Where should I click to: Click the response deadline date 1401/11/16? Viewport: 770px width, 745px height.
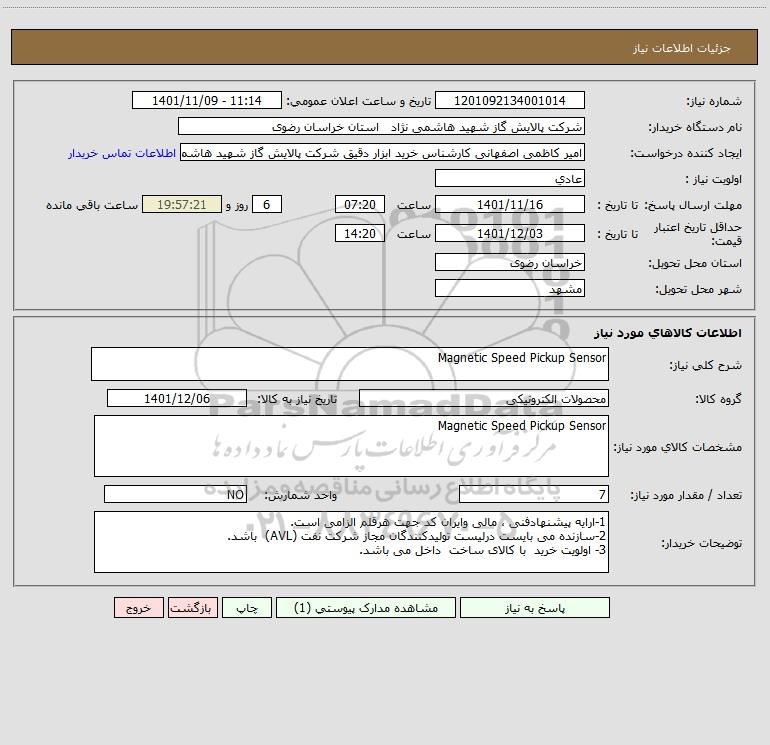510,204
